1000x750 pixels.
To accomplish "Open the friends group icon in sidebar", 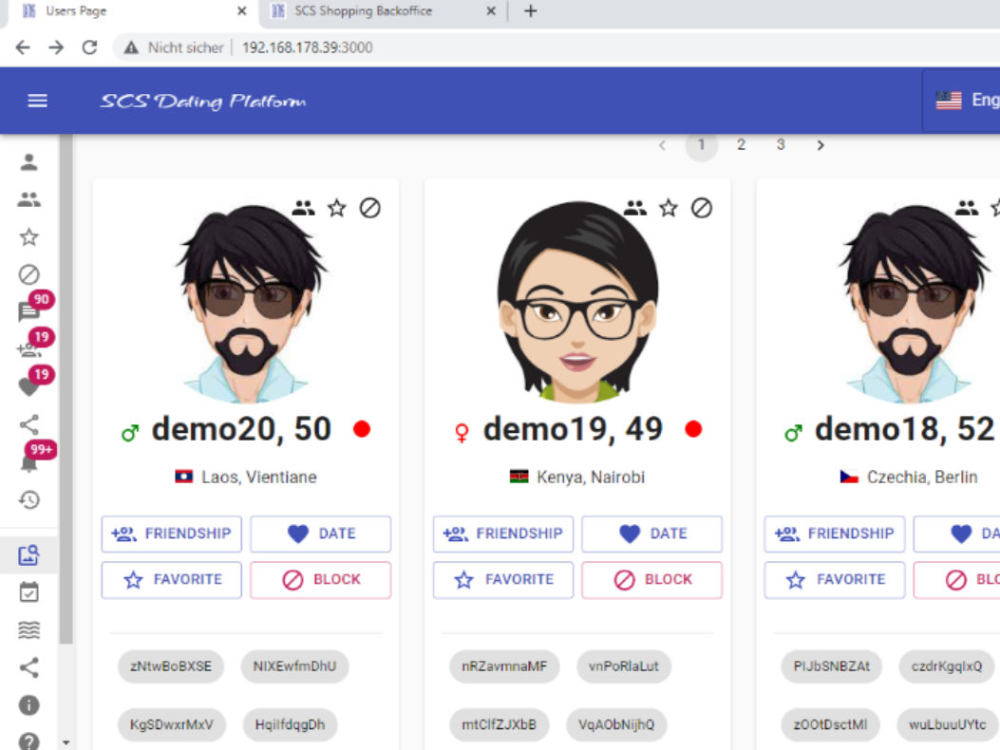I will 29,200.
